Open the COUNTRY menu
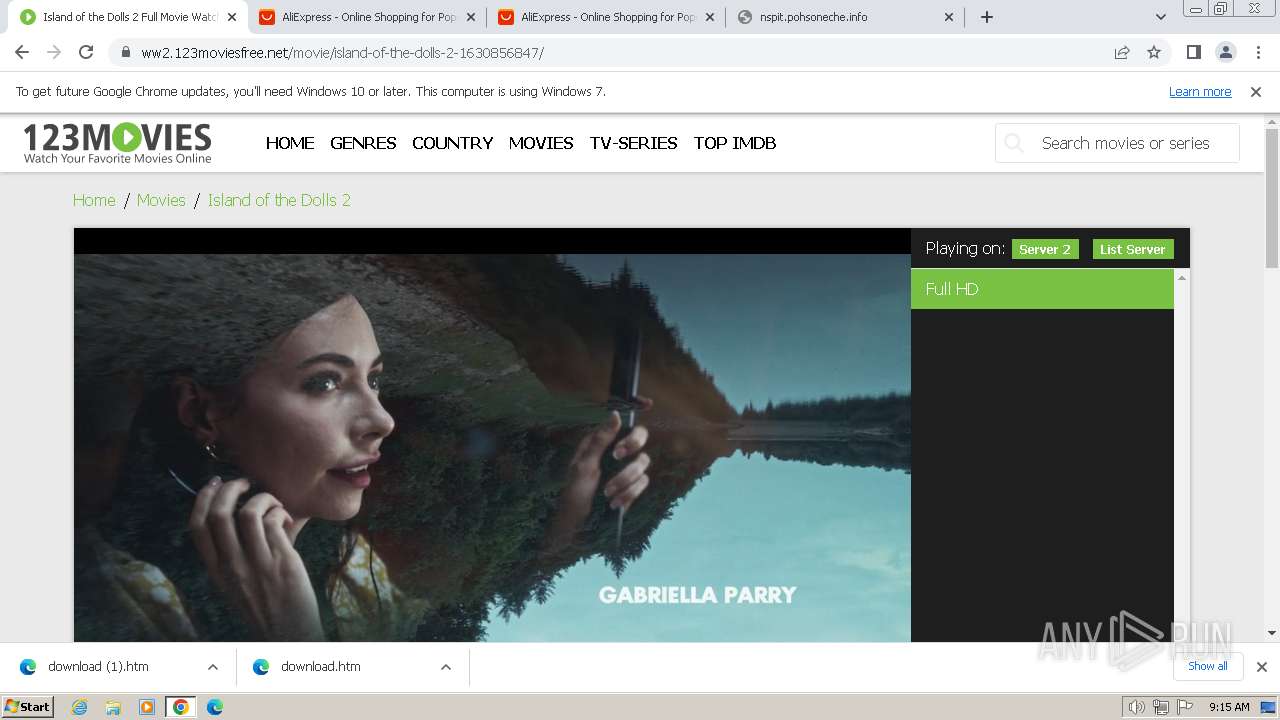 point(453,143)
